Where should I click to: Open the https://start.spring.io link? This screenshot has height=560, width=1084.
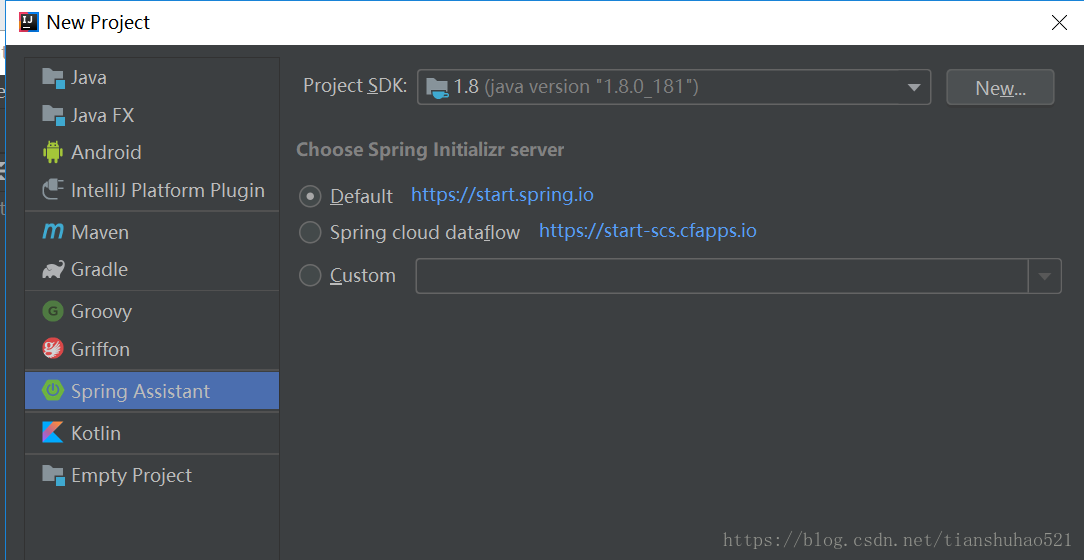pyautogui.click(x=503, y=194)
